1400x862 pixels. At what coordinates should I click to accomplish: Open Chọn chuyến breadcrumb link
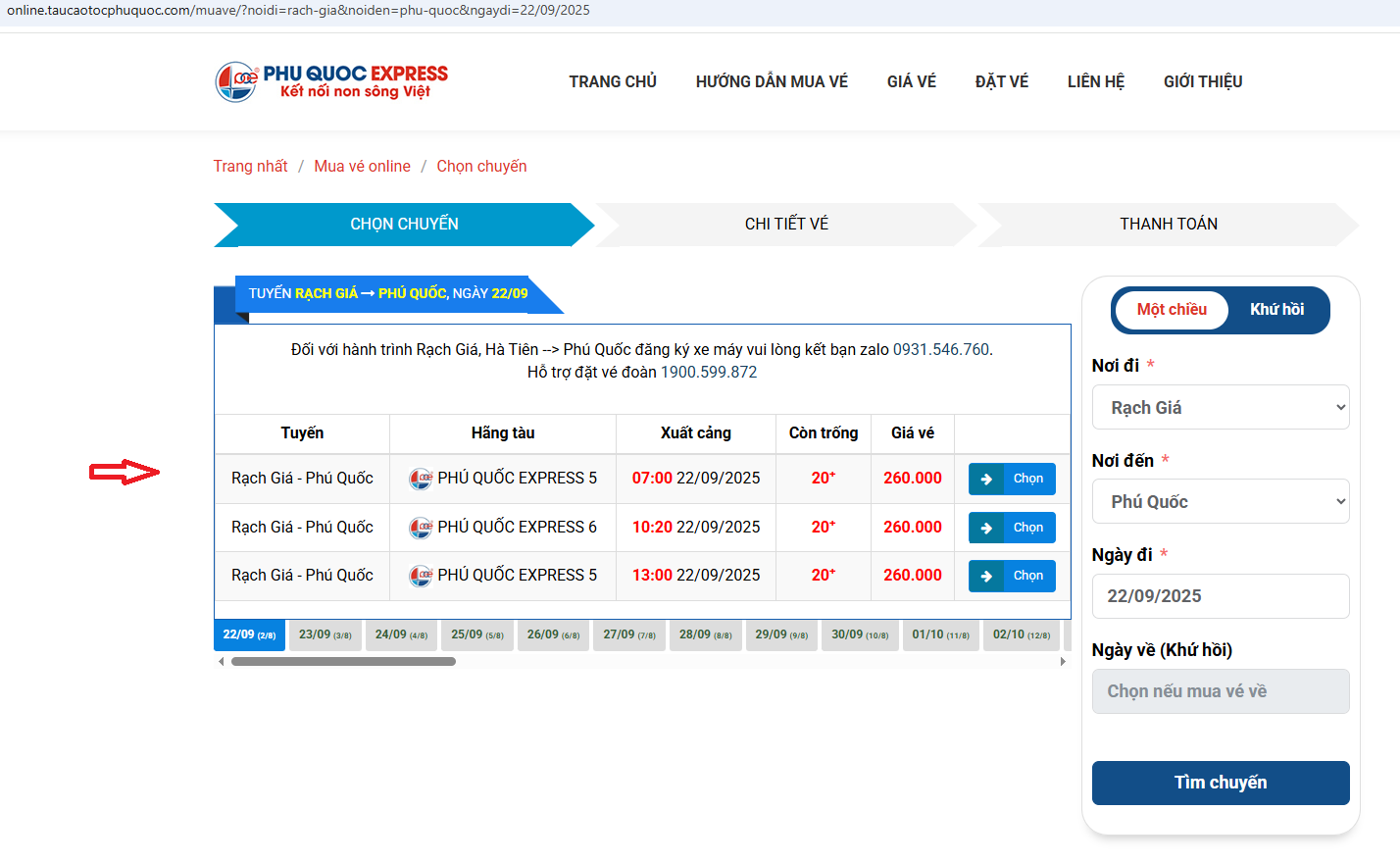481,167
